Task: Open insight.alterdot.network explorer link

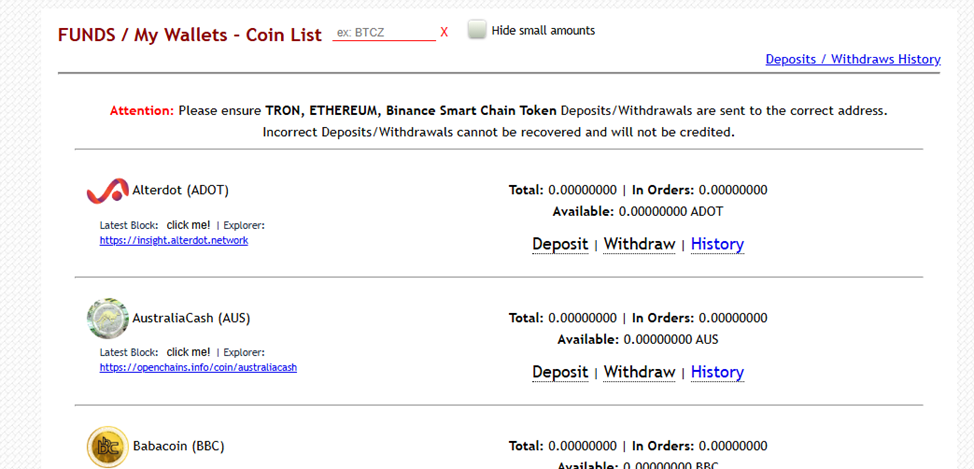Action: tap(174, 240)
